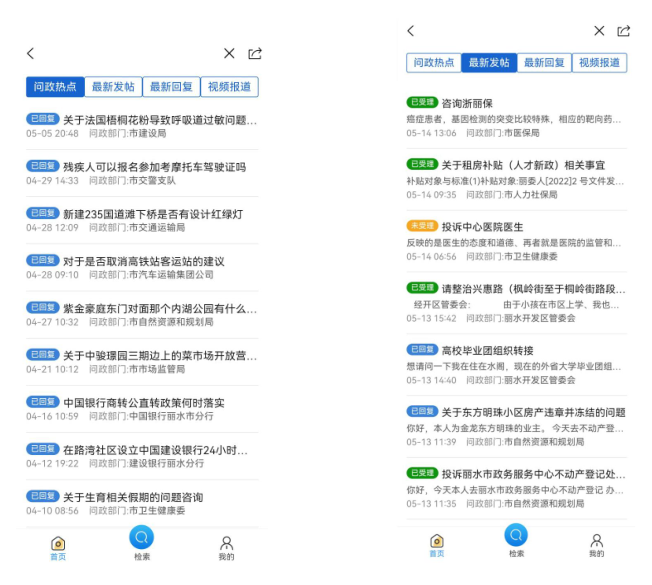Tap the back arrow in the left screen
652x585 pixels.
click(30, 53)
